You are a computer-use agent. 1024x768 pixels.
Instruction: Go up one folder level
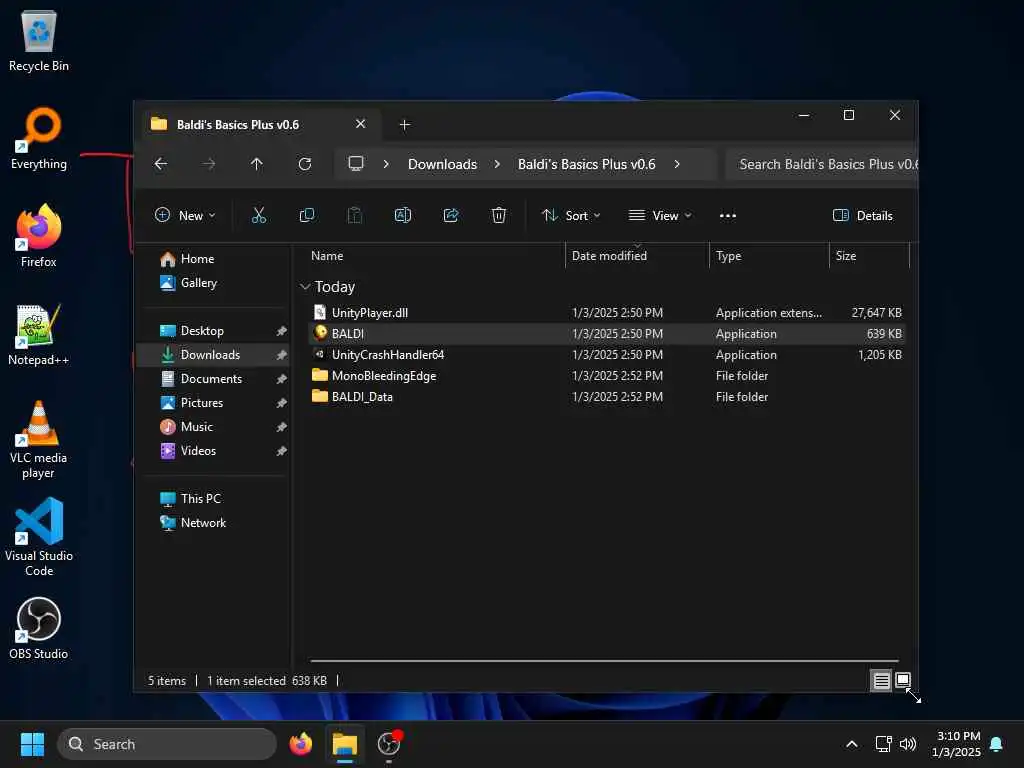tap(257, 164)
